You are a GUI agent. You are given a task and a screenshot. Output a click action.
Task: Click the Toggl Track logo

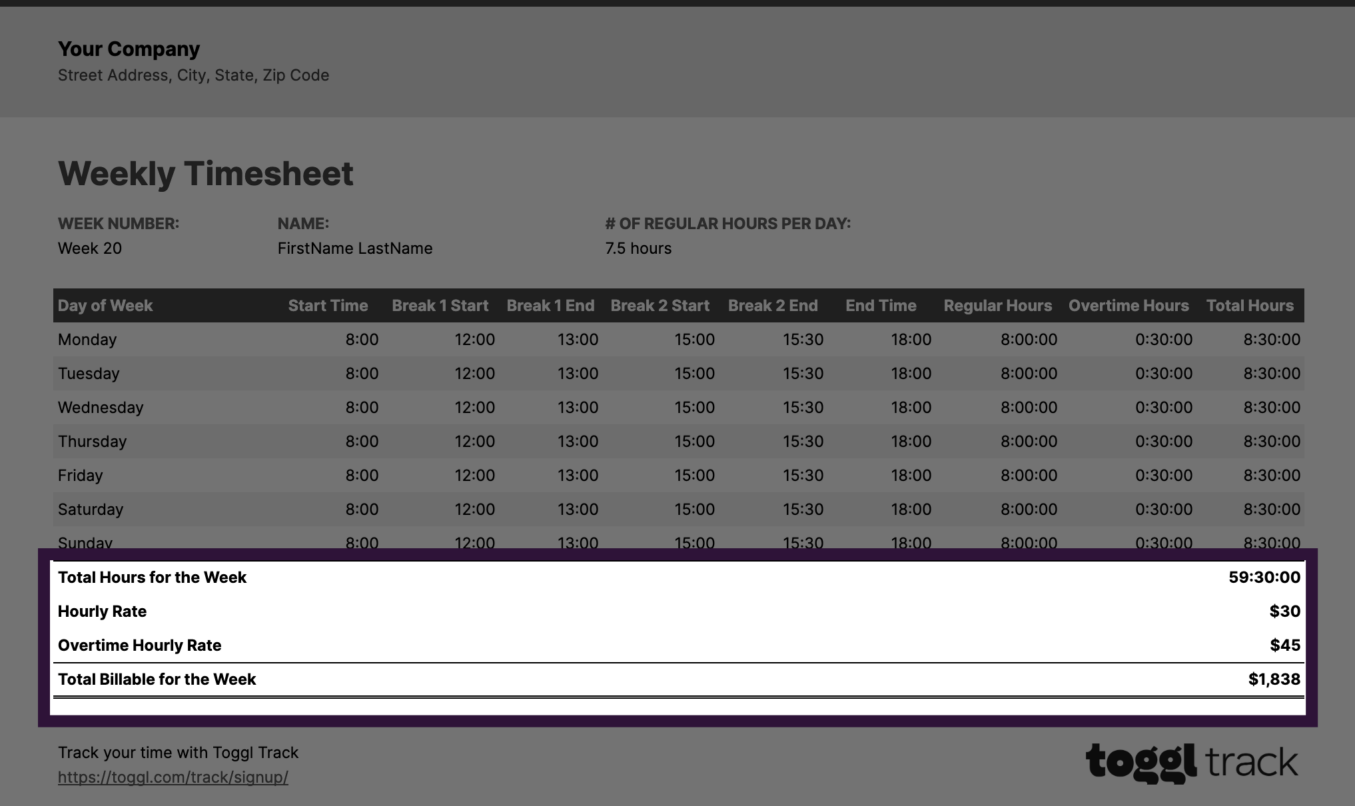pos(1190,764)
